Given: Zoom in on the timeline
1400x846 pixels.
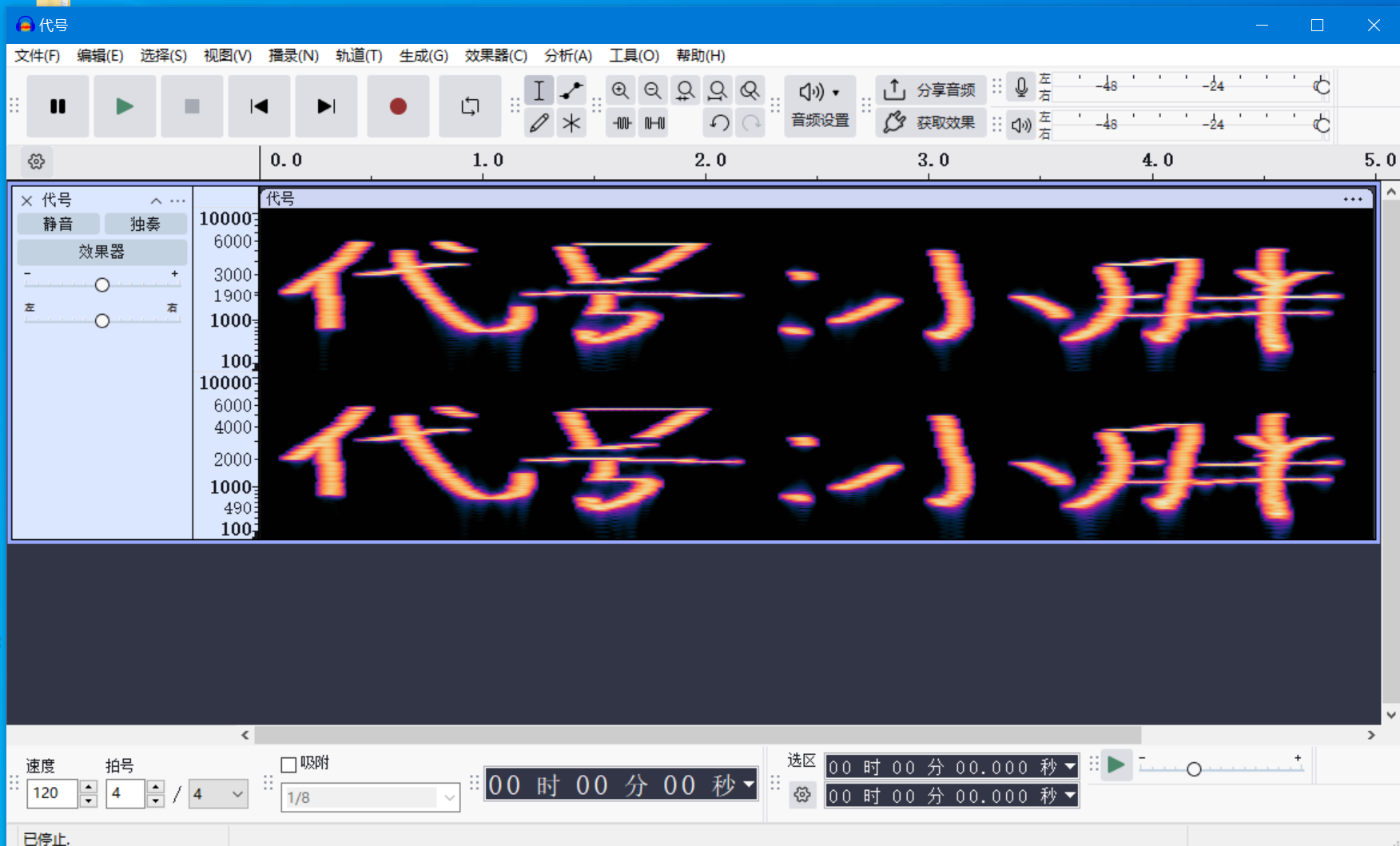Looking at the screenshot, I should tap(621, 90).
